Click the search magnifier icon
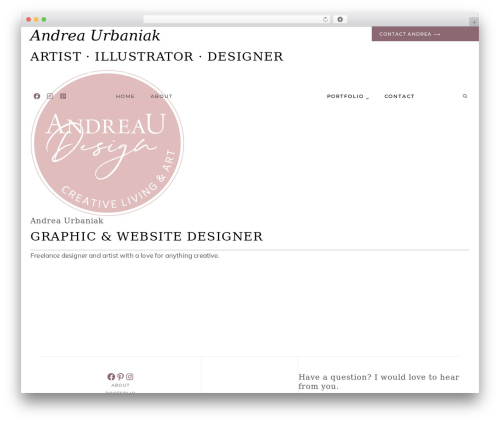Image resolution: width=500 pixels, height=423 pixels. (465, 96)
